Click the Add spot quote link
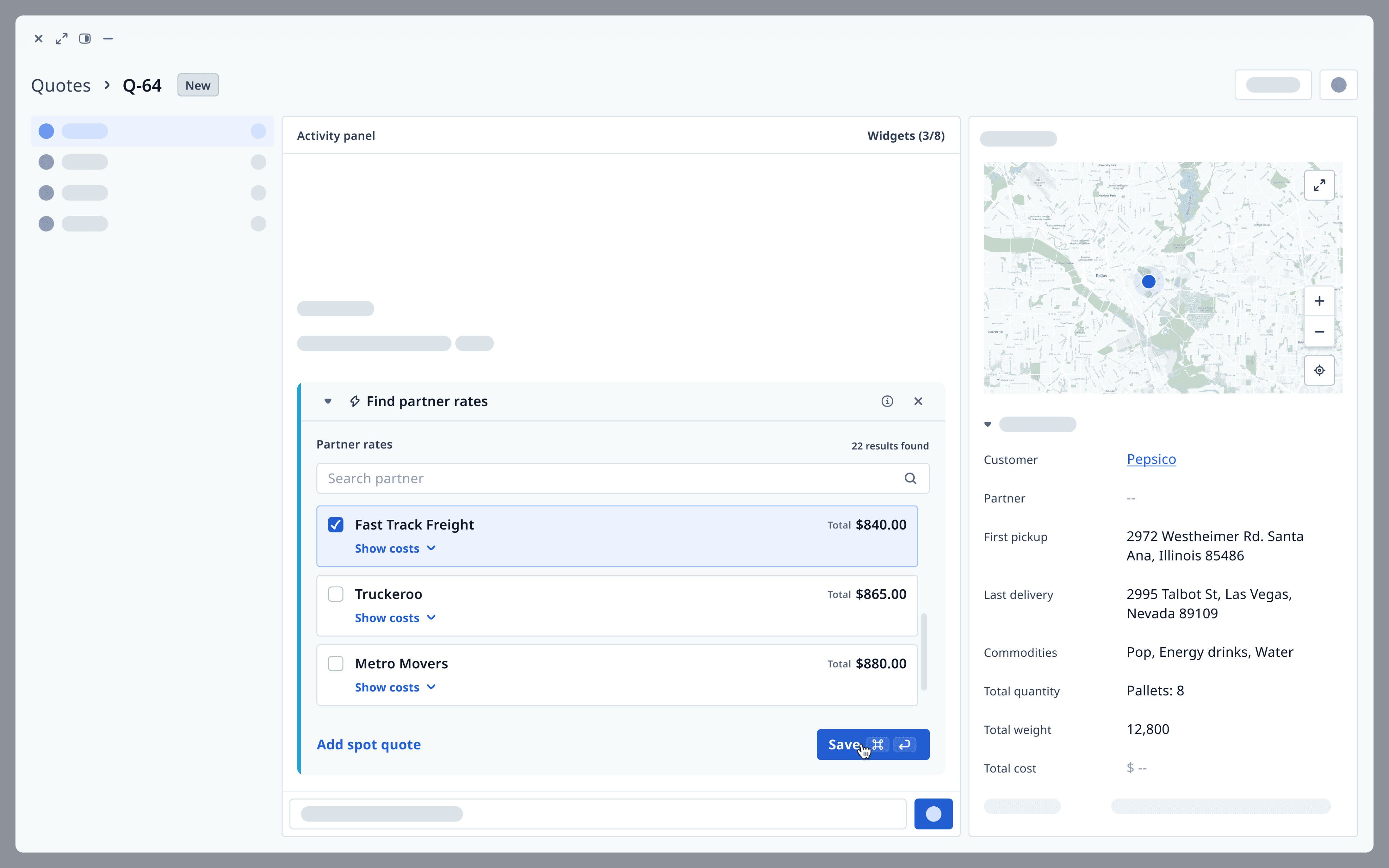 click(x=369, y=745)
